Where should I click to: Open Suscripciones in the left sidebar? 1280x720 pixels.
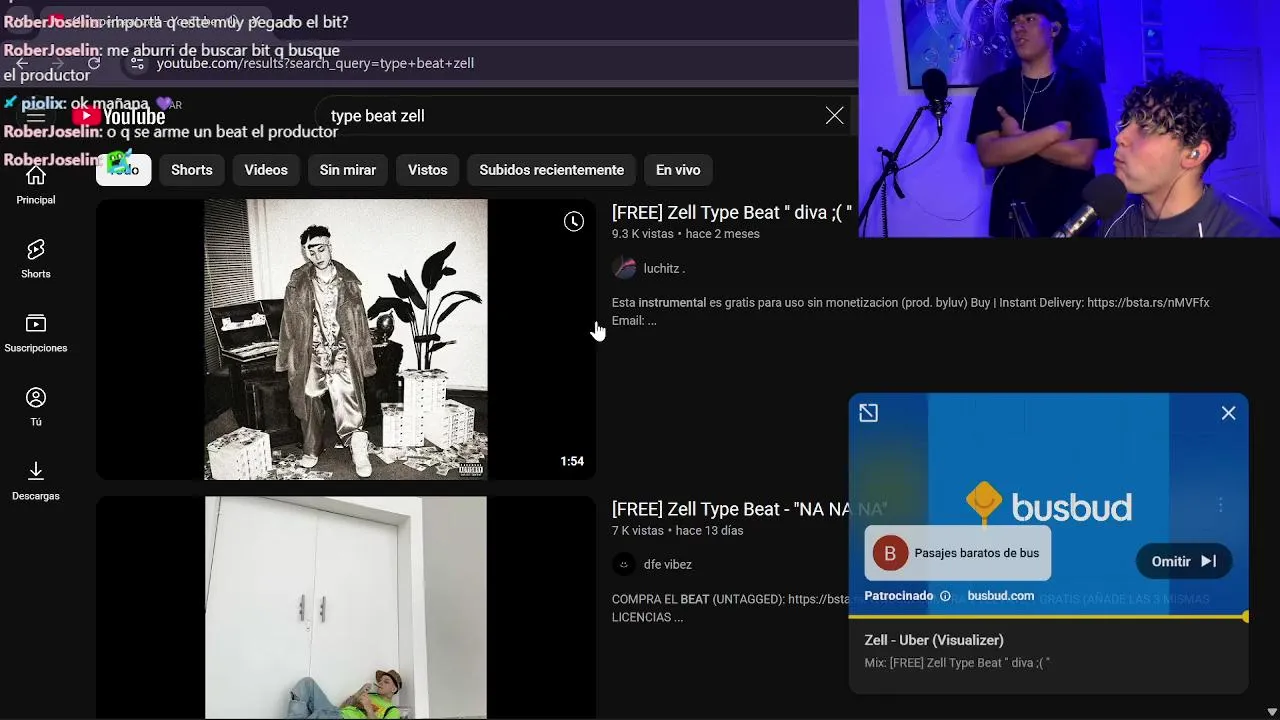coord(36,333)
